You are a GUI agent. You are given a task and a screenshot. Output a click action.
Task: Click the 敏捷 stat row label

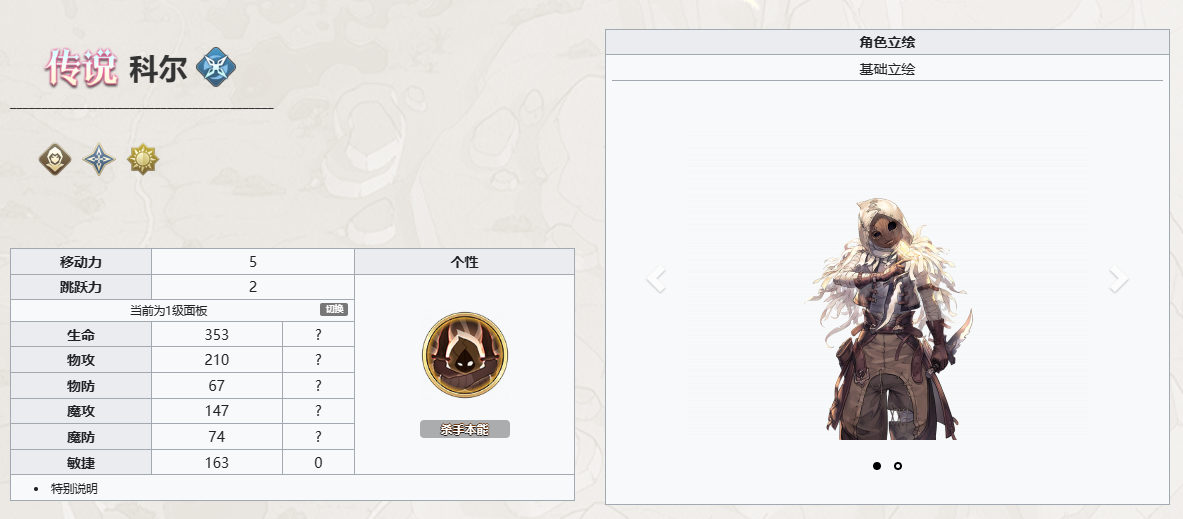tap(81, 462)
